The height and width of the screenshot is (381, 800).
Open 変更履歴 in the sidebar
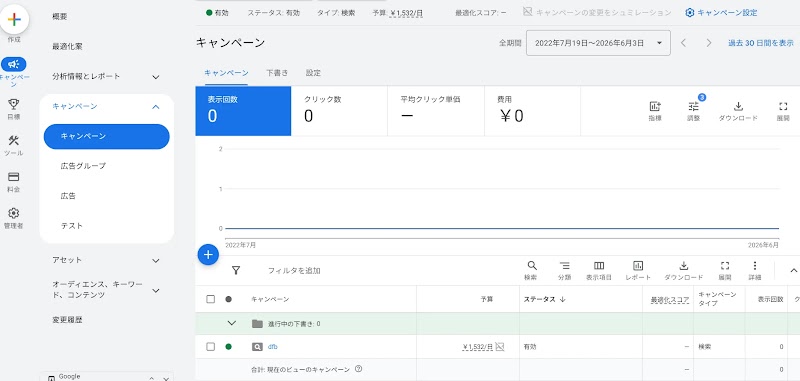pyautogui.click(x=67, y=320)
